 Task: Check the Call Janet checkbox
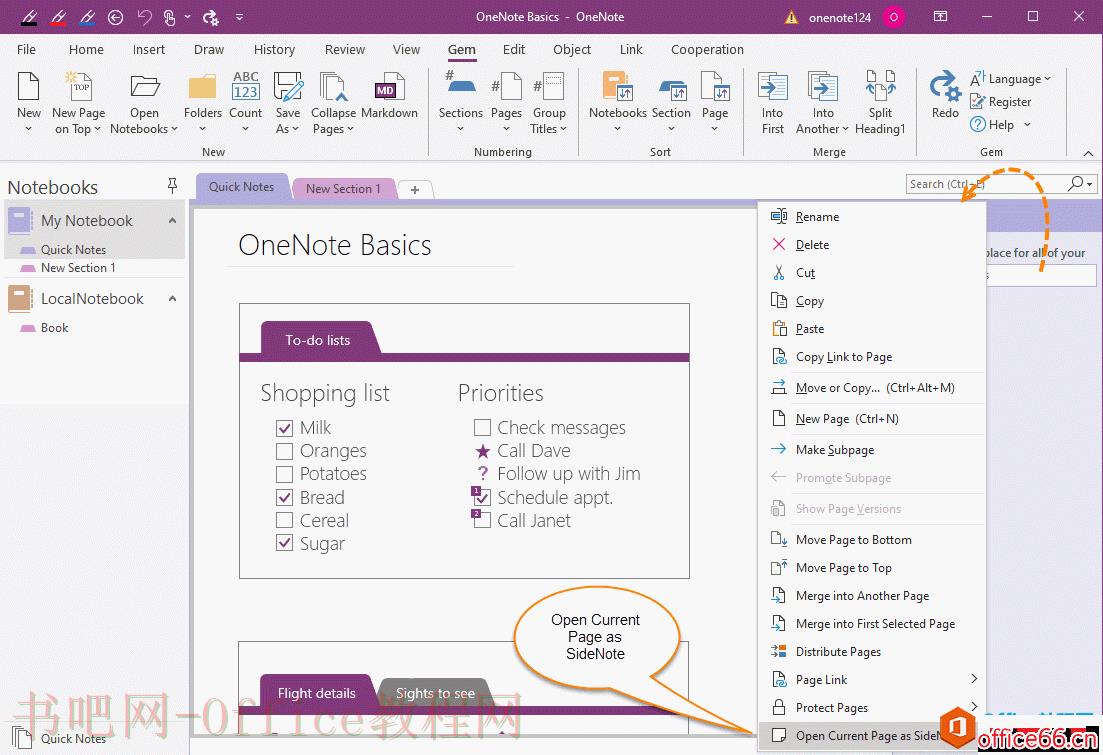[x=482, y=521]
